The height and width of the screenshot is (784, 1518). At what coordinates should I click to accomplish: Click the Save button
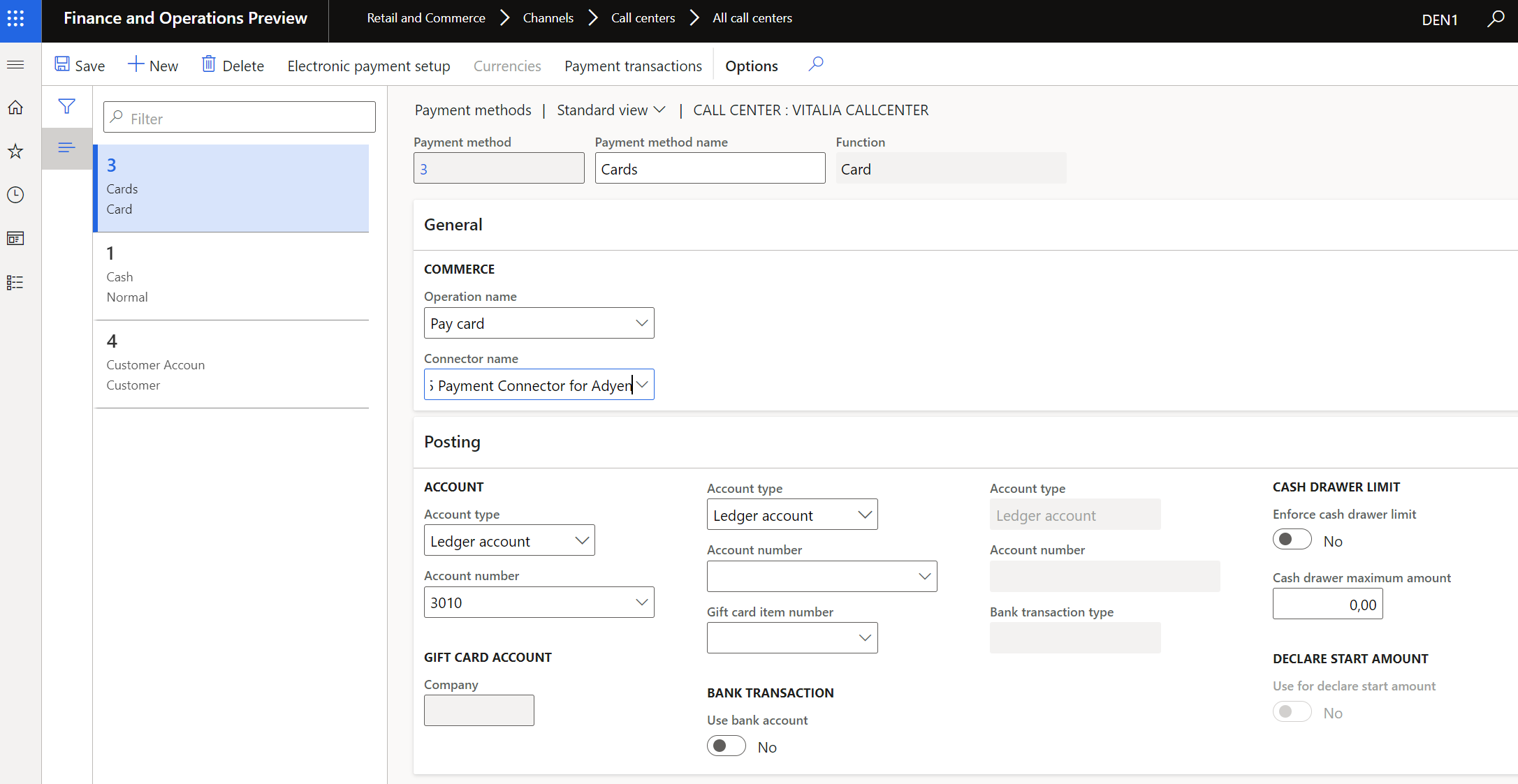[x=80, y=66]
